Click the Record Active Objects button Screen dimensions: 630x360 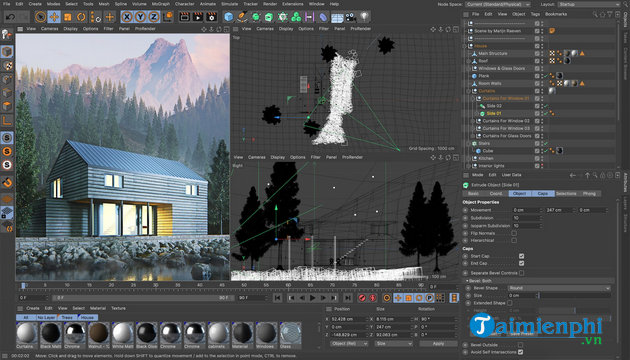[x=362, y=298]
